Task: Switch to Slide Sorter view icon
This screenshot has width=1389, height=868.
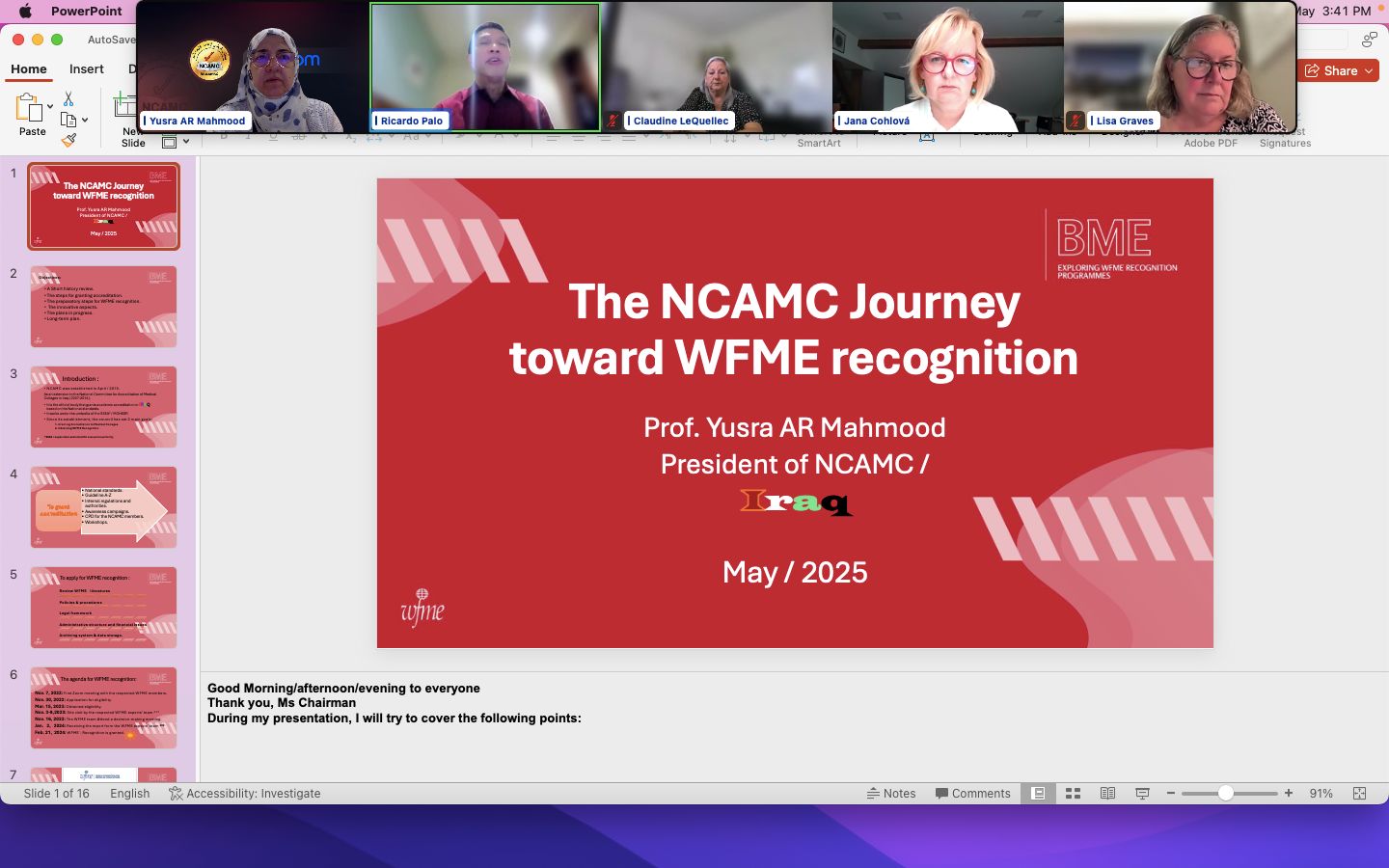Action: pos(1073,794)
